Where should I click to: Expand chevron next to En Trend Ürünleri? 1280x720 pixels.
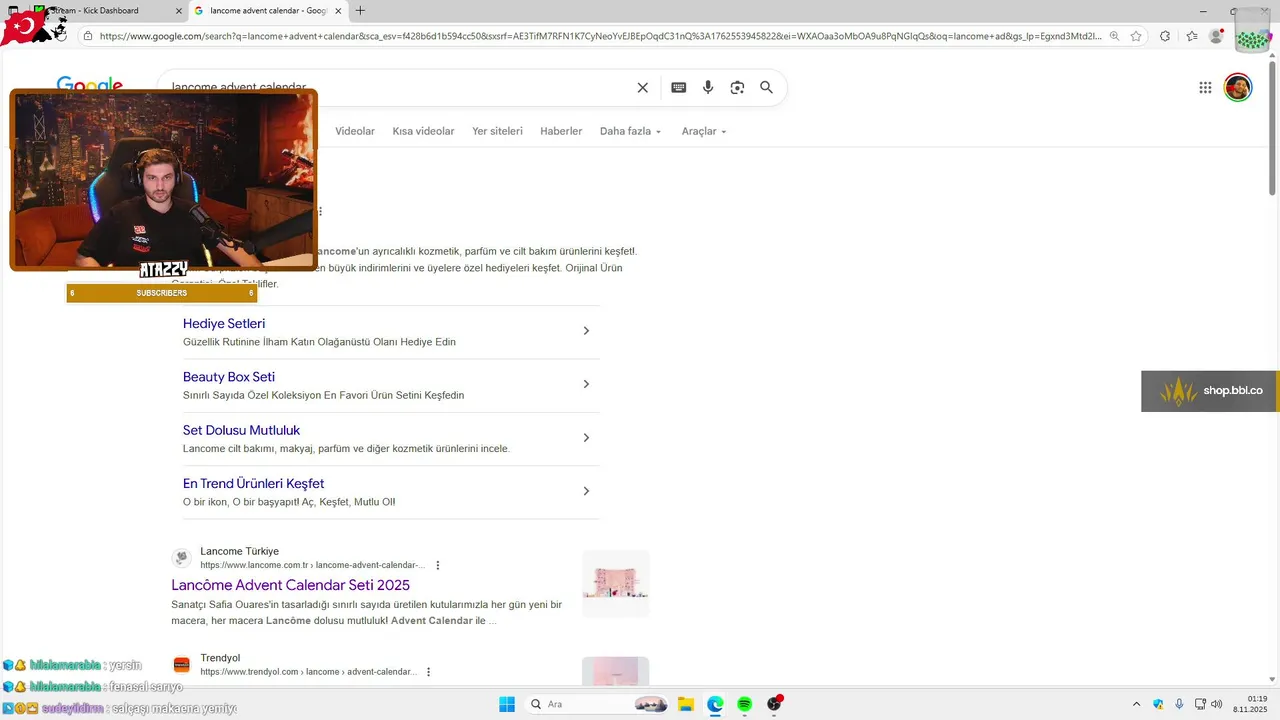[x=586, y=491]
